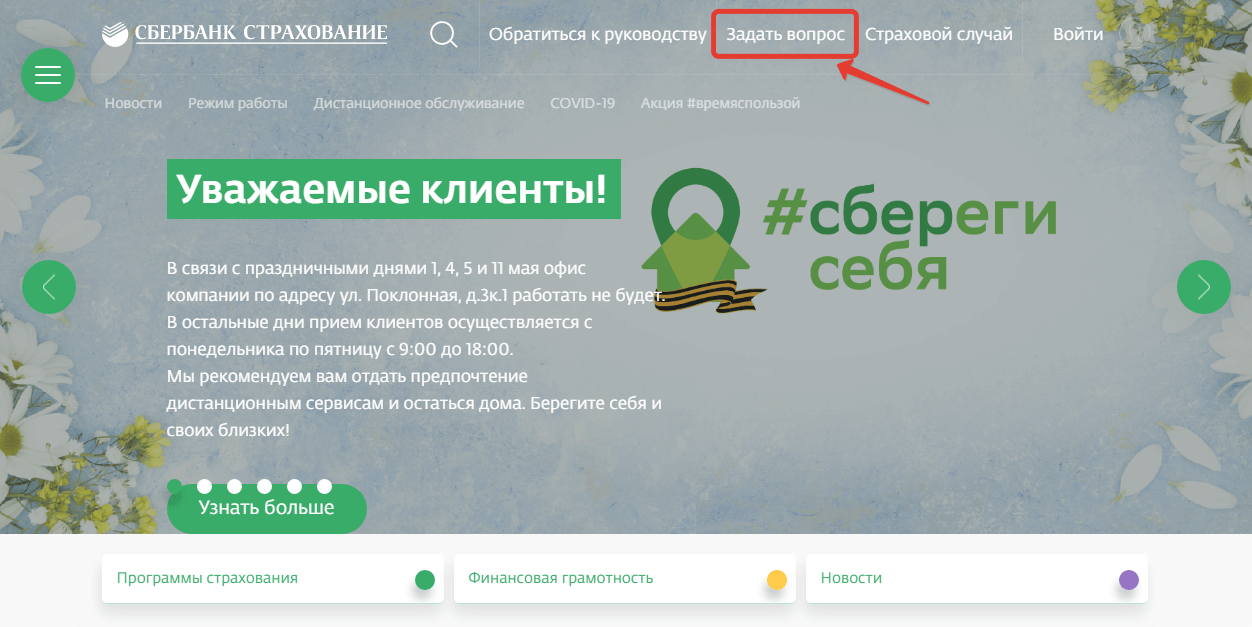
Task: Click the search magnifier icon
Action: click(x=444, y=35)
